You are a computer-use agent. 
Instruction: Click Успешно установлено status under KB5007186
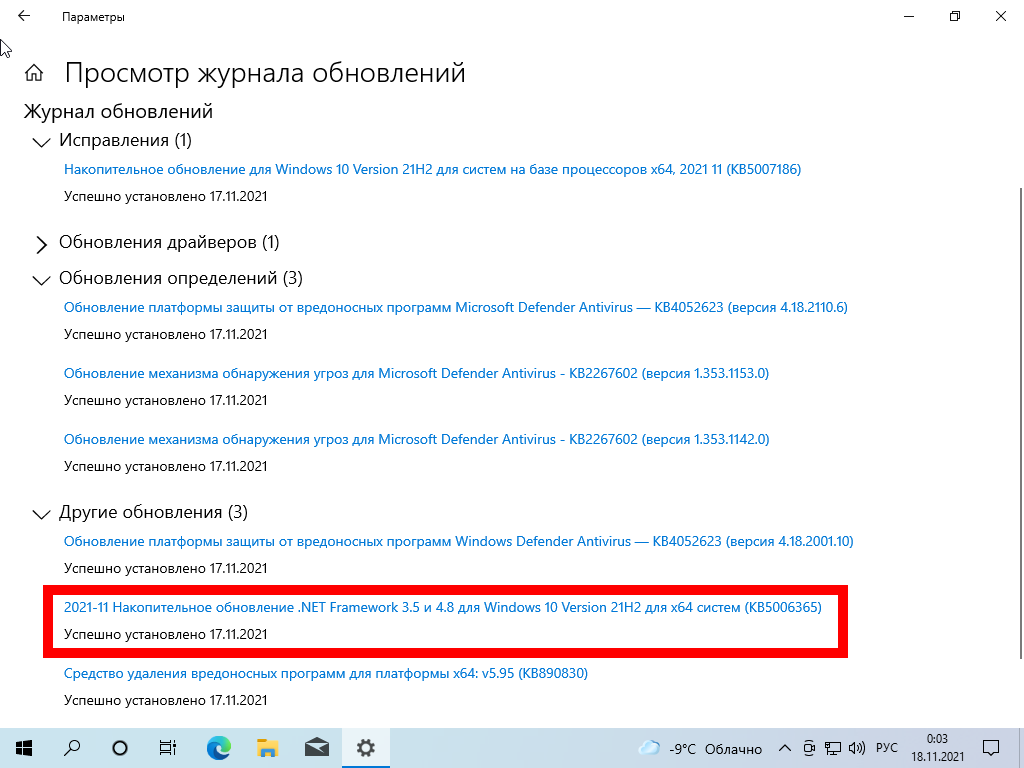pos(166,196)
